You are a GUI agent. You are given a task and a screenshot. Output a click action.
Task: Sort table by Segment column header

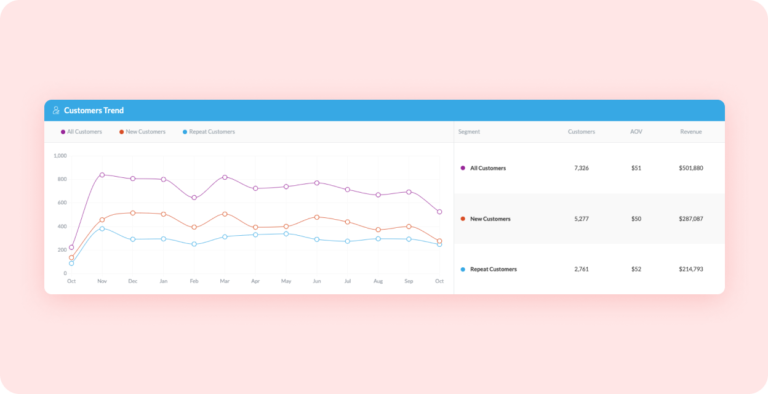(469, 132)
